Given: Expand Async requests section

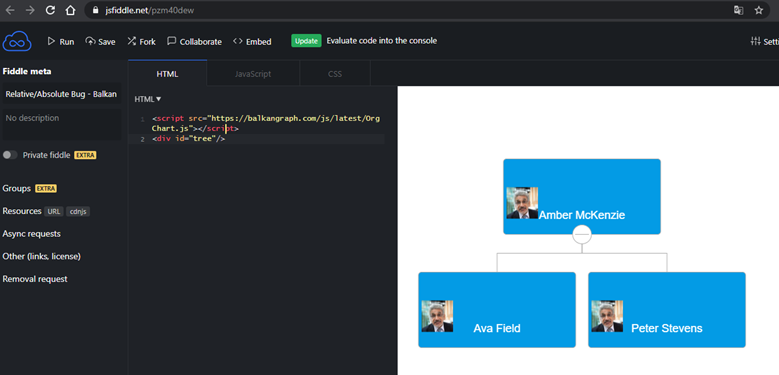Looking at the screenshot, I should click(x=32, y=233).
